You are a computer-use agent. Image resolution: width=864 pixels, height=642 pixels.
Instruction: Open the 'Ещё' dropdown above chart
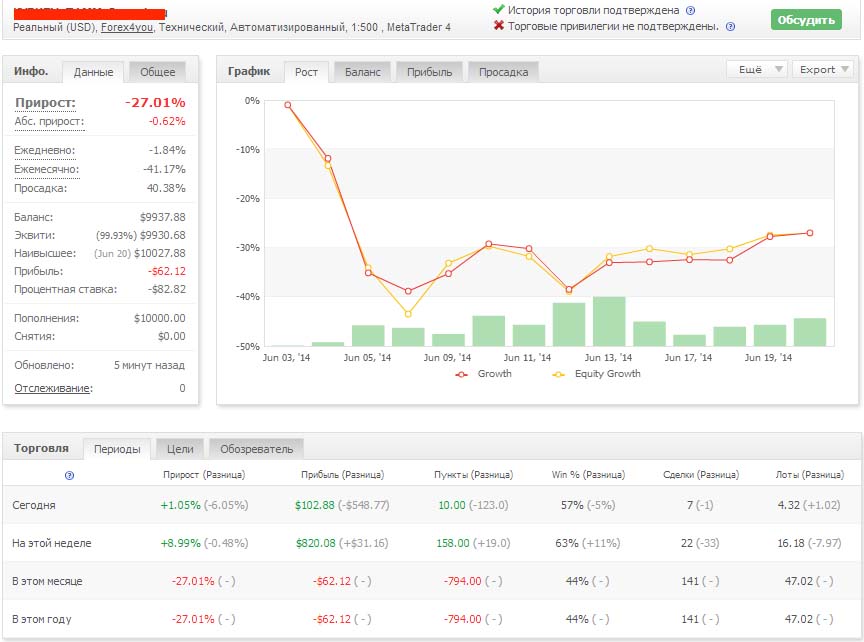click(757, 69)
